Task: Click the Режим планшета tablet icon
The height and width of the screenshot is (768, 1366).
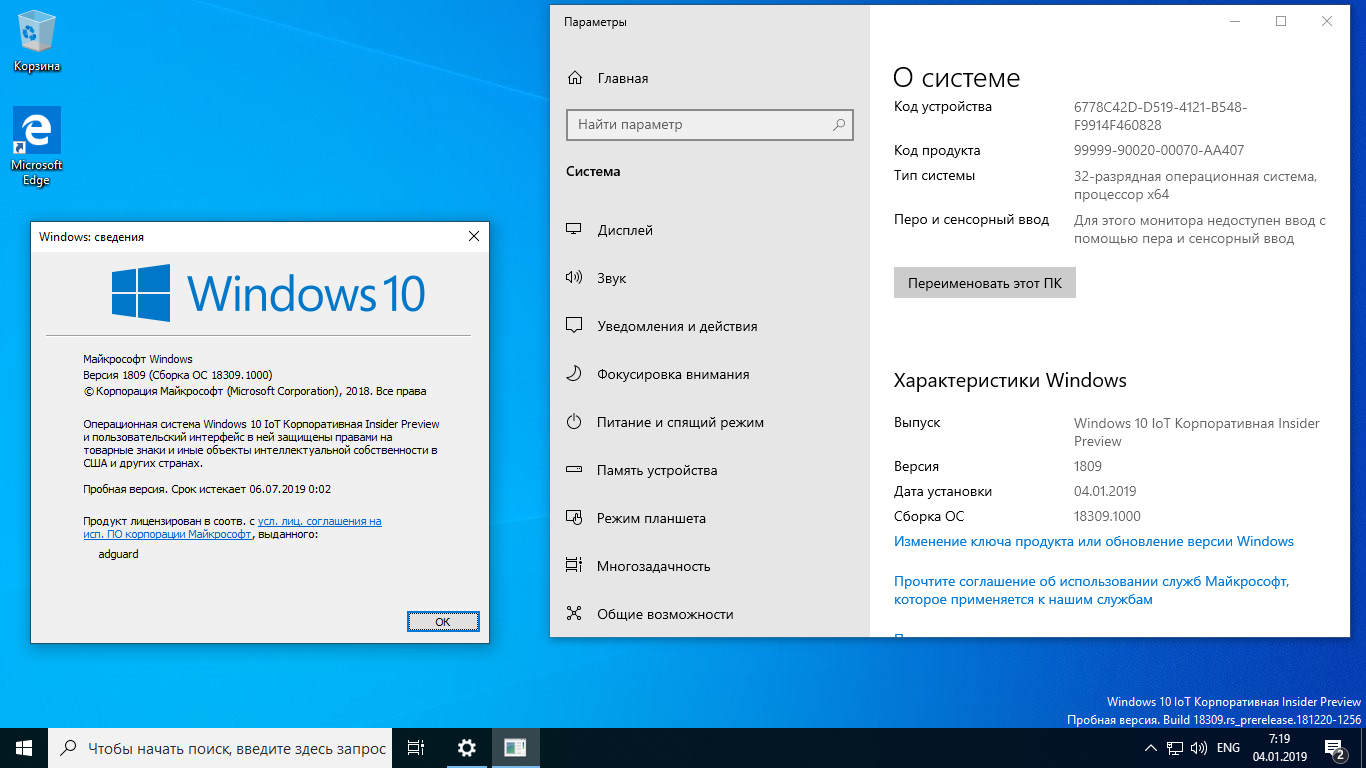Action: click(x=574, y=518)
